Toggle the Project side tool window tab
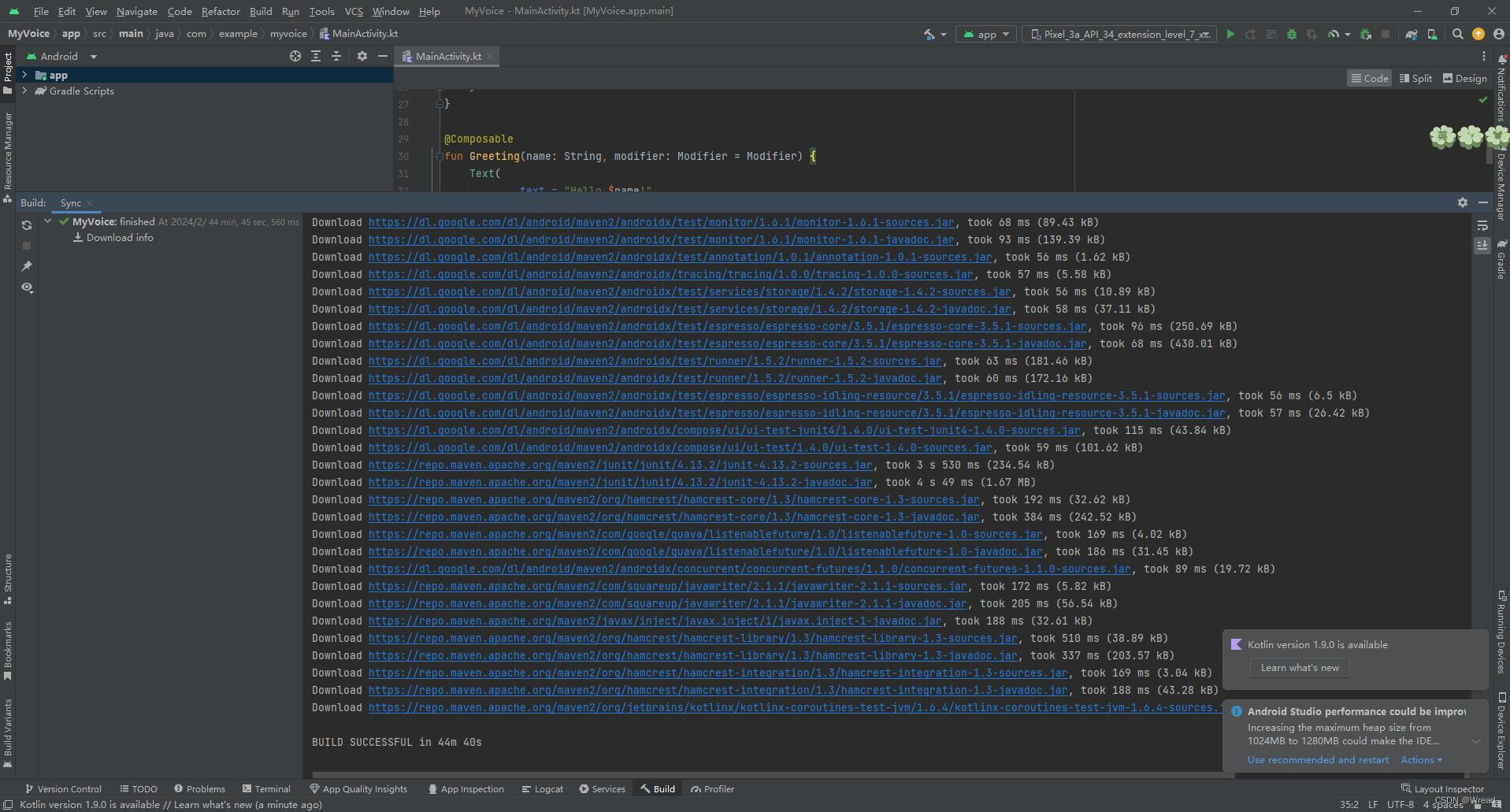The height and width of the screenshot is (812, 1510). (x=8, y=72)
